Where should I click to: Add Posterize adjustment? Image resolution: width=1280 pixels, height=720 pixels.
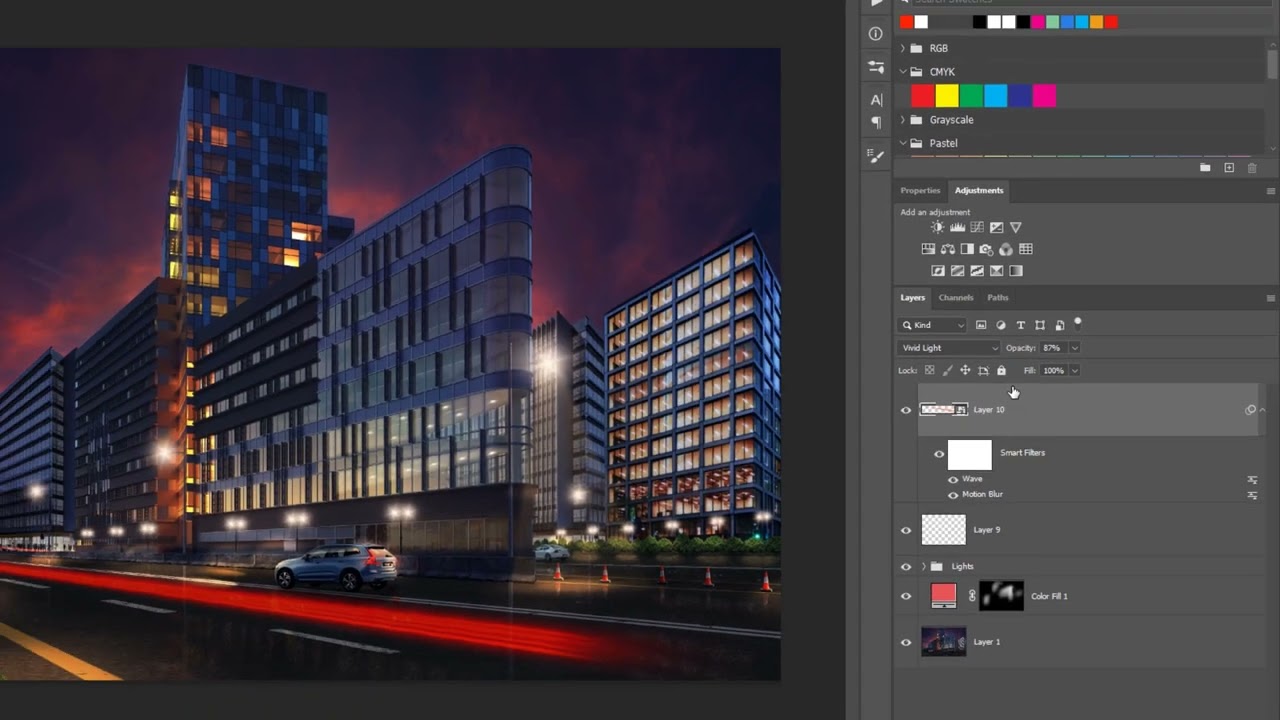click(x=957, y=271)
